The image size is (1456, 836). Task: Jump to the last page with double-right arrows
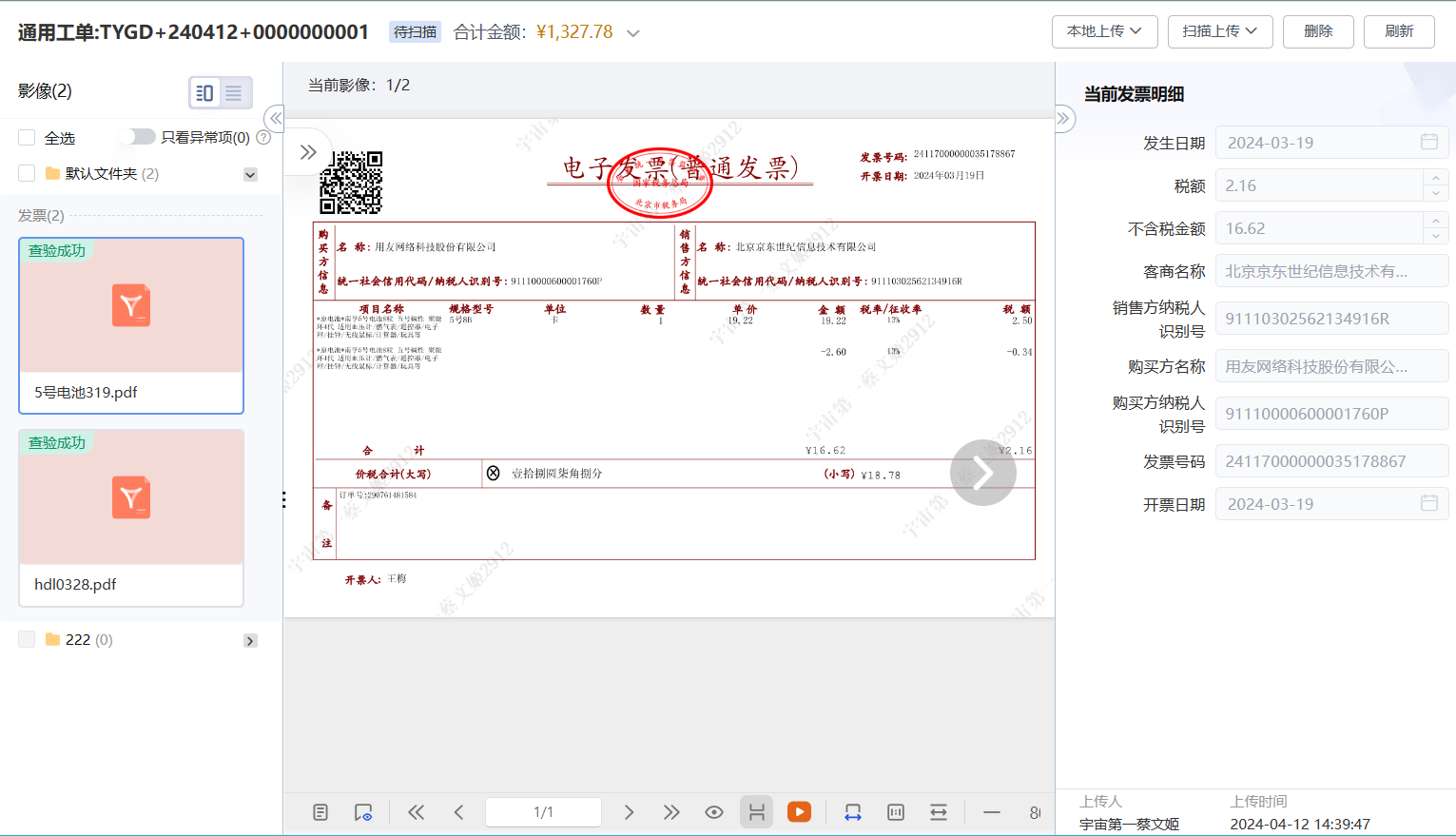pos(671,812)
